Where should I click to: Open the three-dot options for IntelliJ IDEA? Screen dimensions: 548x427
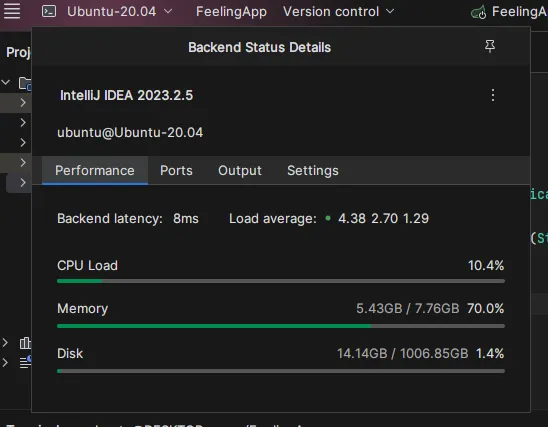click(x=493, y=95)
